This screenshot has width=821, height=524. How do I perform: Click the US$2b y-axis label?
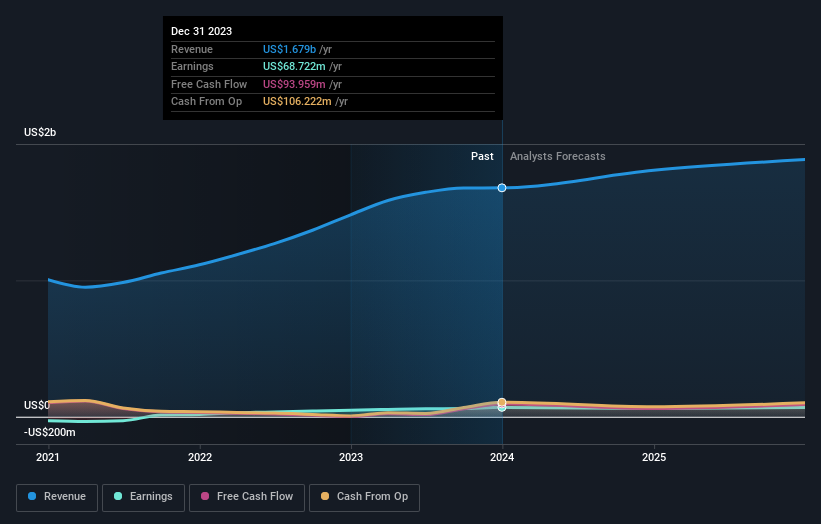click(40, 132)
